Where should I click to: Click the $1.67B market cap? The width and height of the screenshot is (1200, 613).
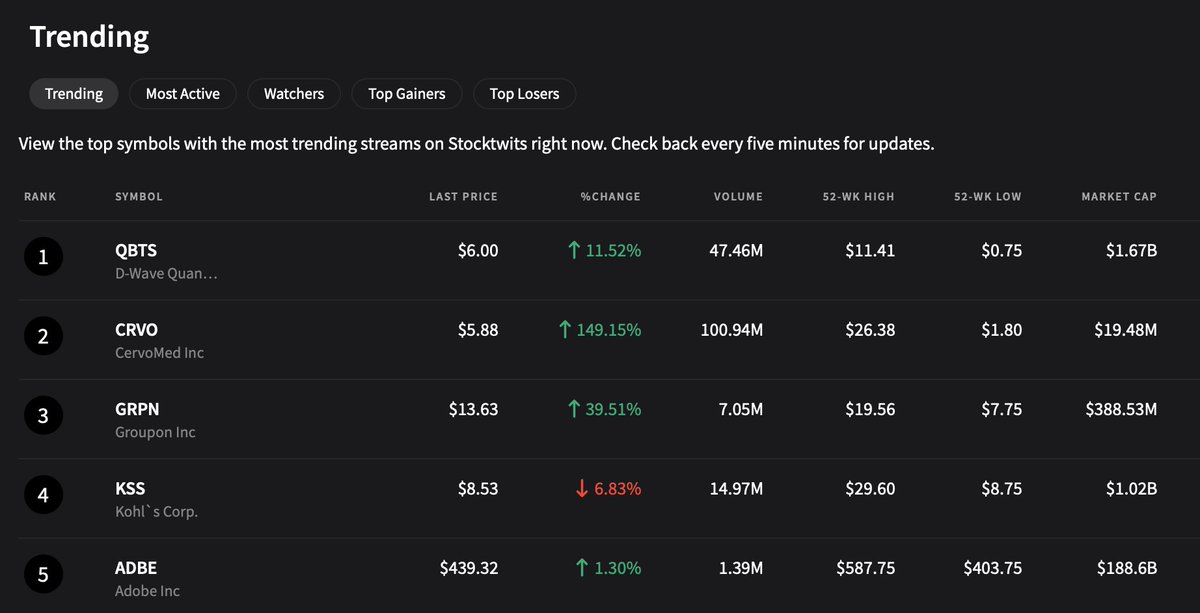tap(1131, 251)
